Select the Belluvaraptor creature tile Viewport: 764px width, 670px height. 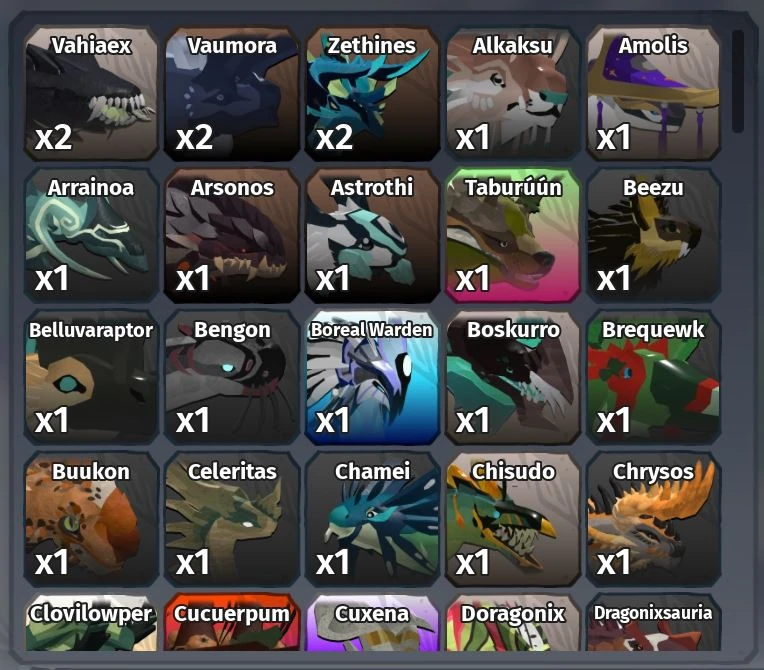pyautogui.click(x=91, y=378)
